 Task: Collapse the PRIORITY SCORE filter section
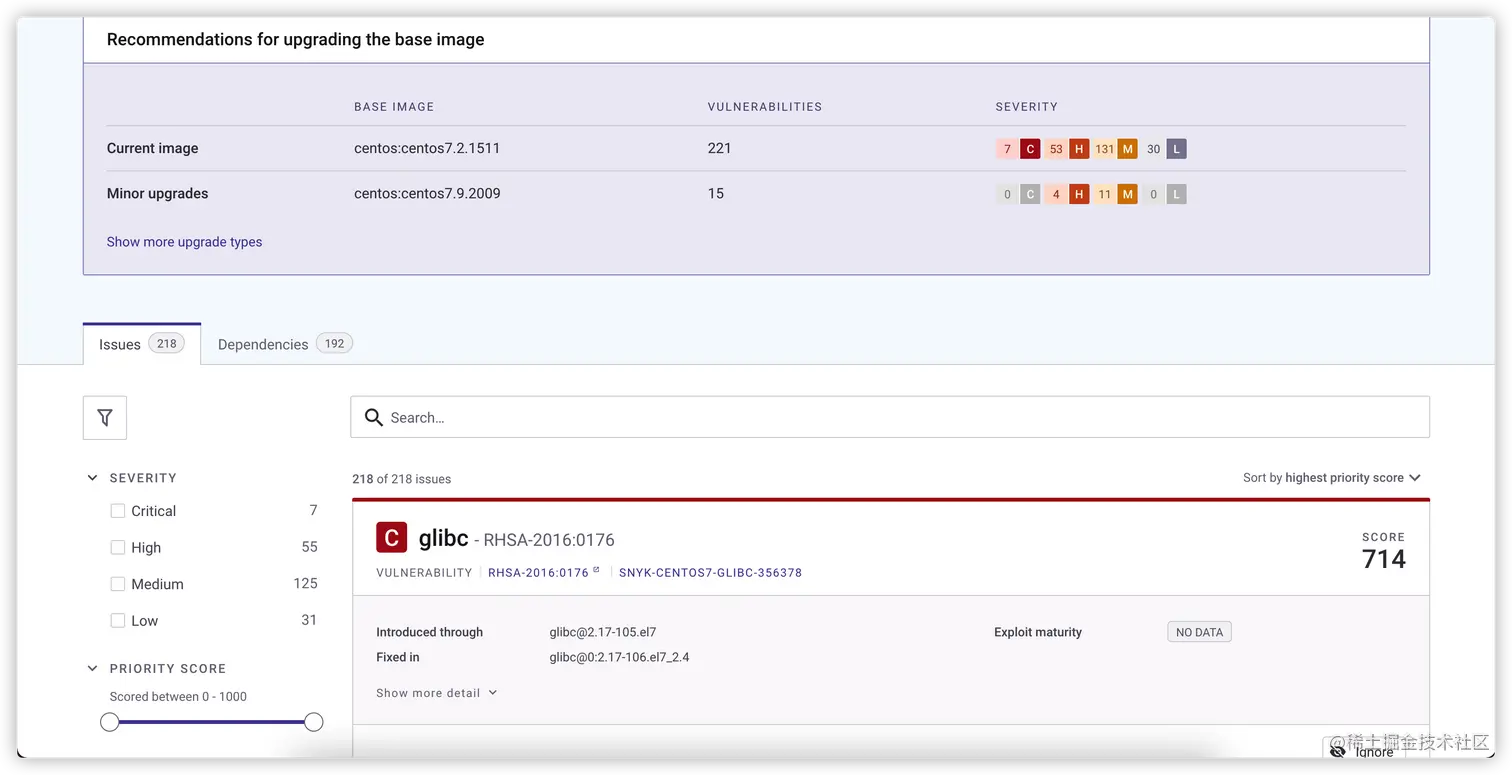pos(93,668)
